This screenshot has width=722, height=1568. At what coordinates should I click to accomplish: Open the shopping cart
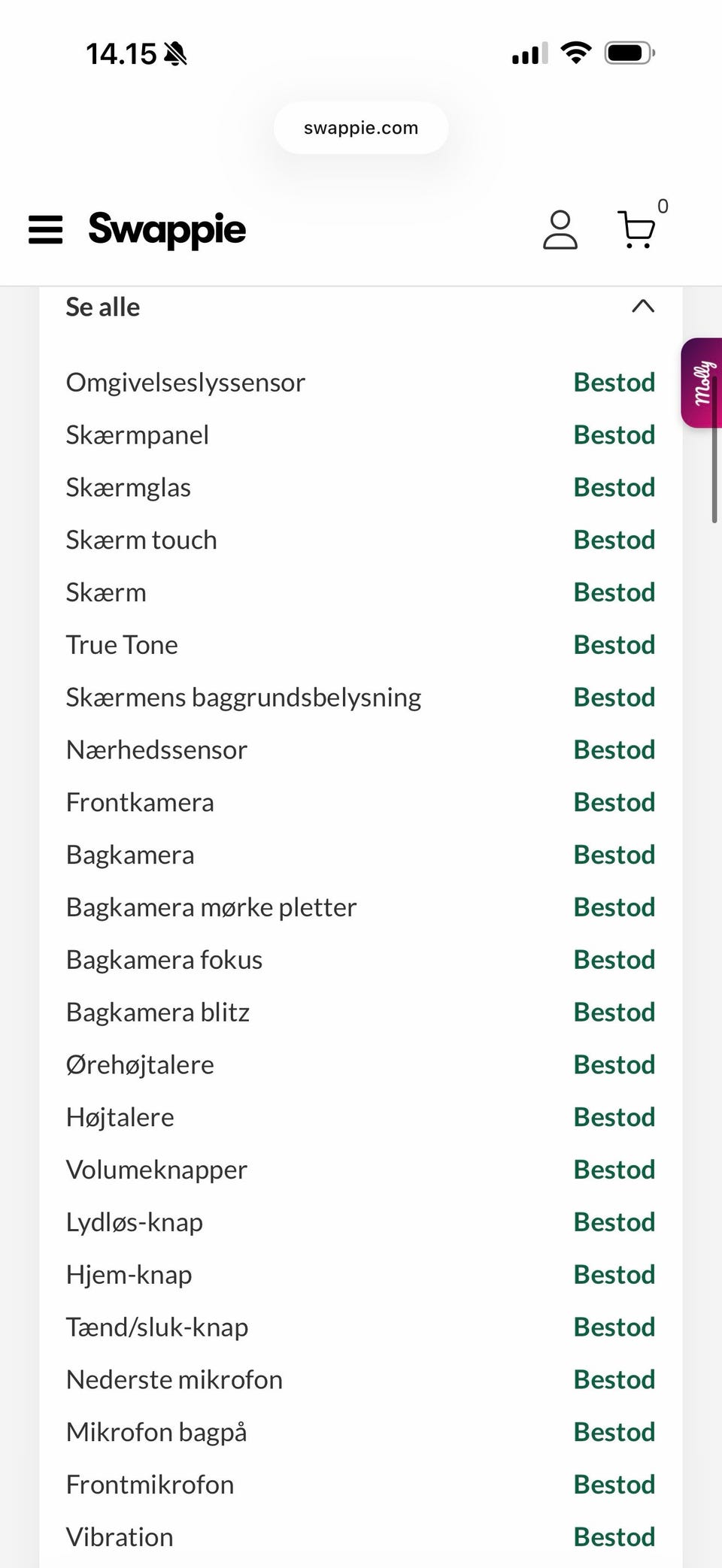tap(636, 230)
